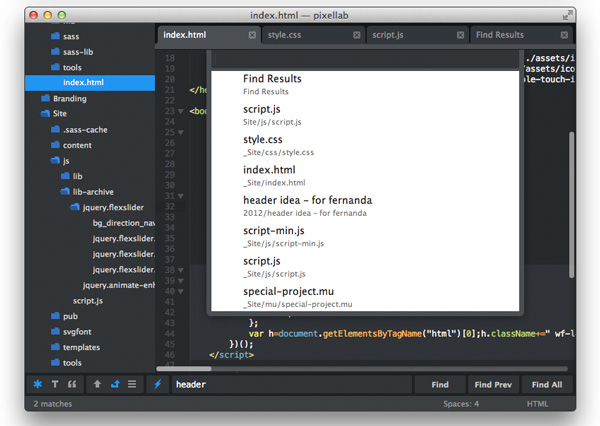Click the content folder icon
The height and width of the screenshot is (426, 600).
tap(55, 145)
